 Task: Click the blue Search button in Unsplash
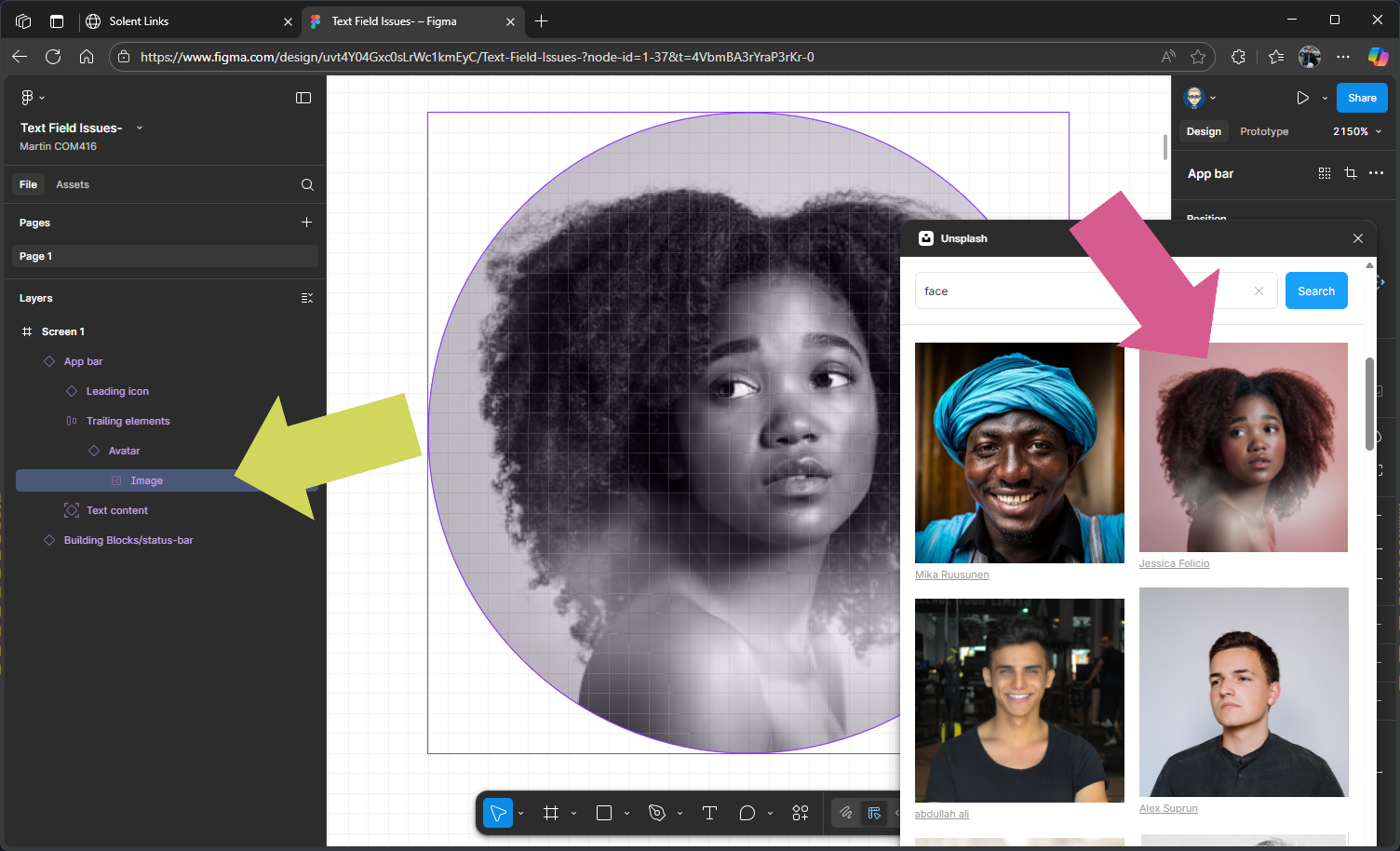1315,291
